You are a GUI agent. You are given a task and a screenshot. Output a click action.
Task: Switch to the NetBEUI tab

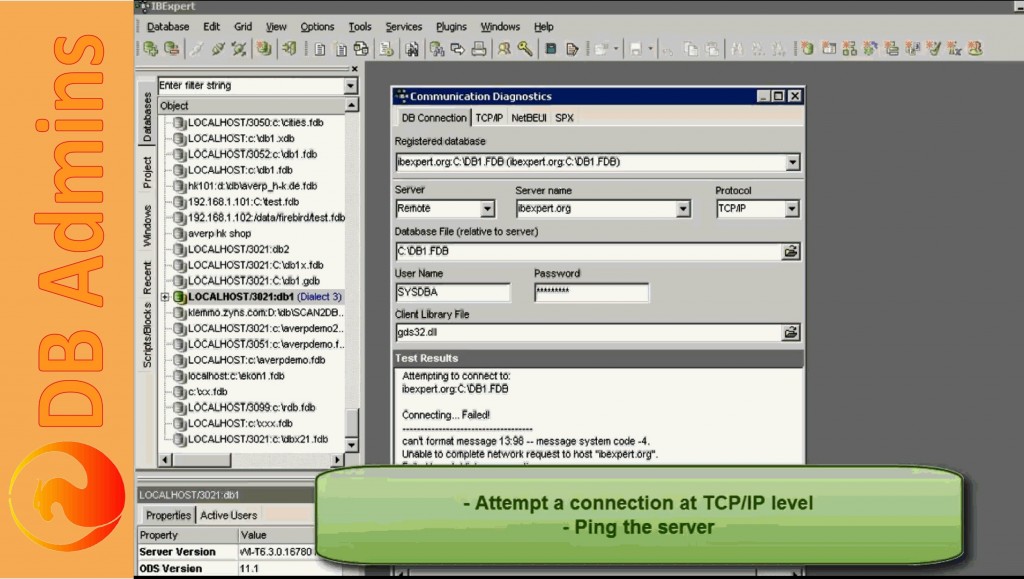(x=528, y=118)
